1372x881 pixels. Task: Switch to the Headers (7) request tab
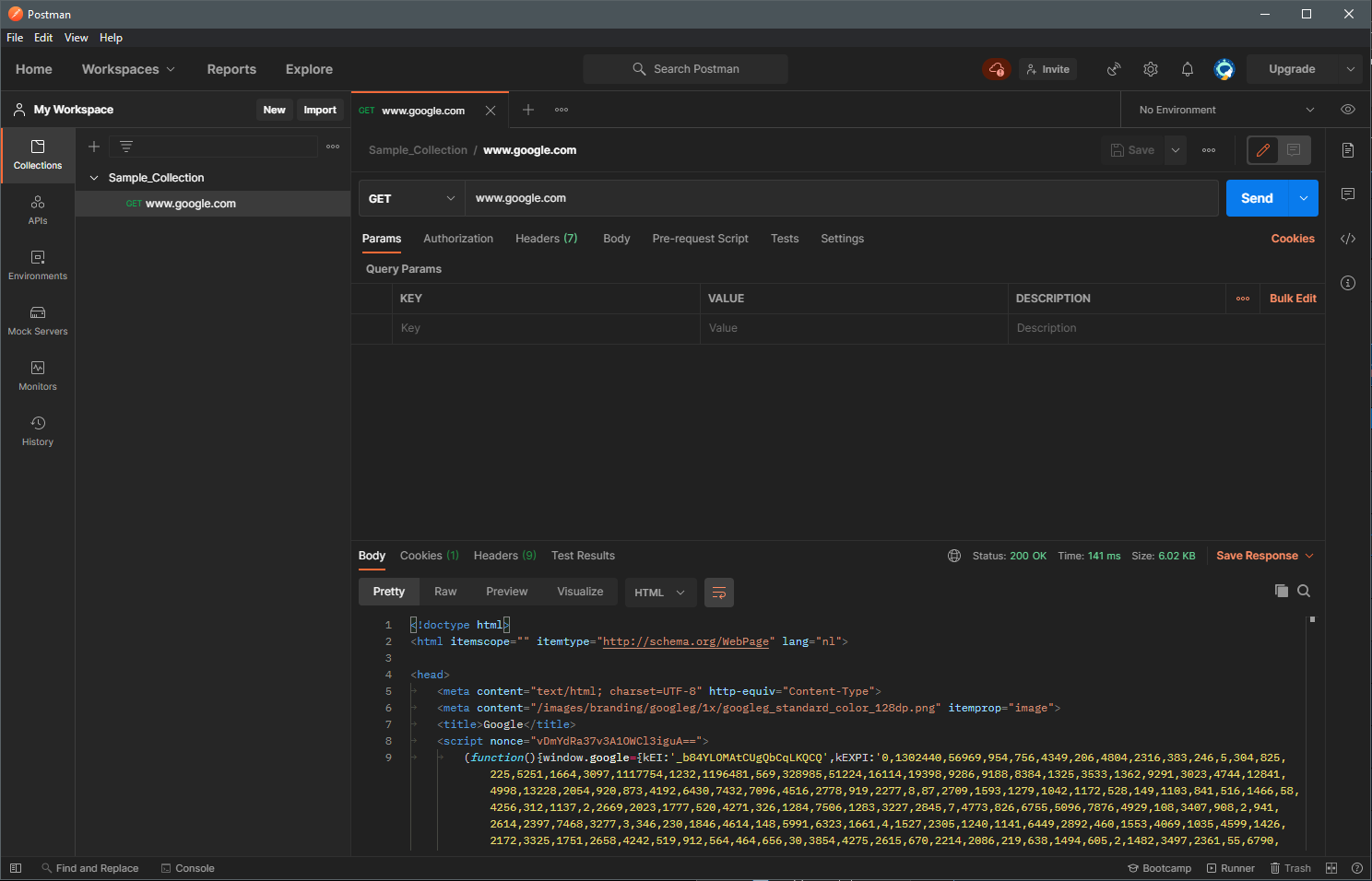click(546, 239)
